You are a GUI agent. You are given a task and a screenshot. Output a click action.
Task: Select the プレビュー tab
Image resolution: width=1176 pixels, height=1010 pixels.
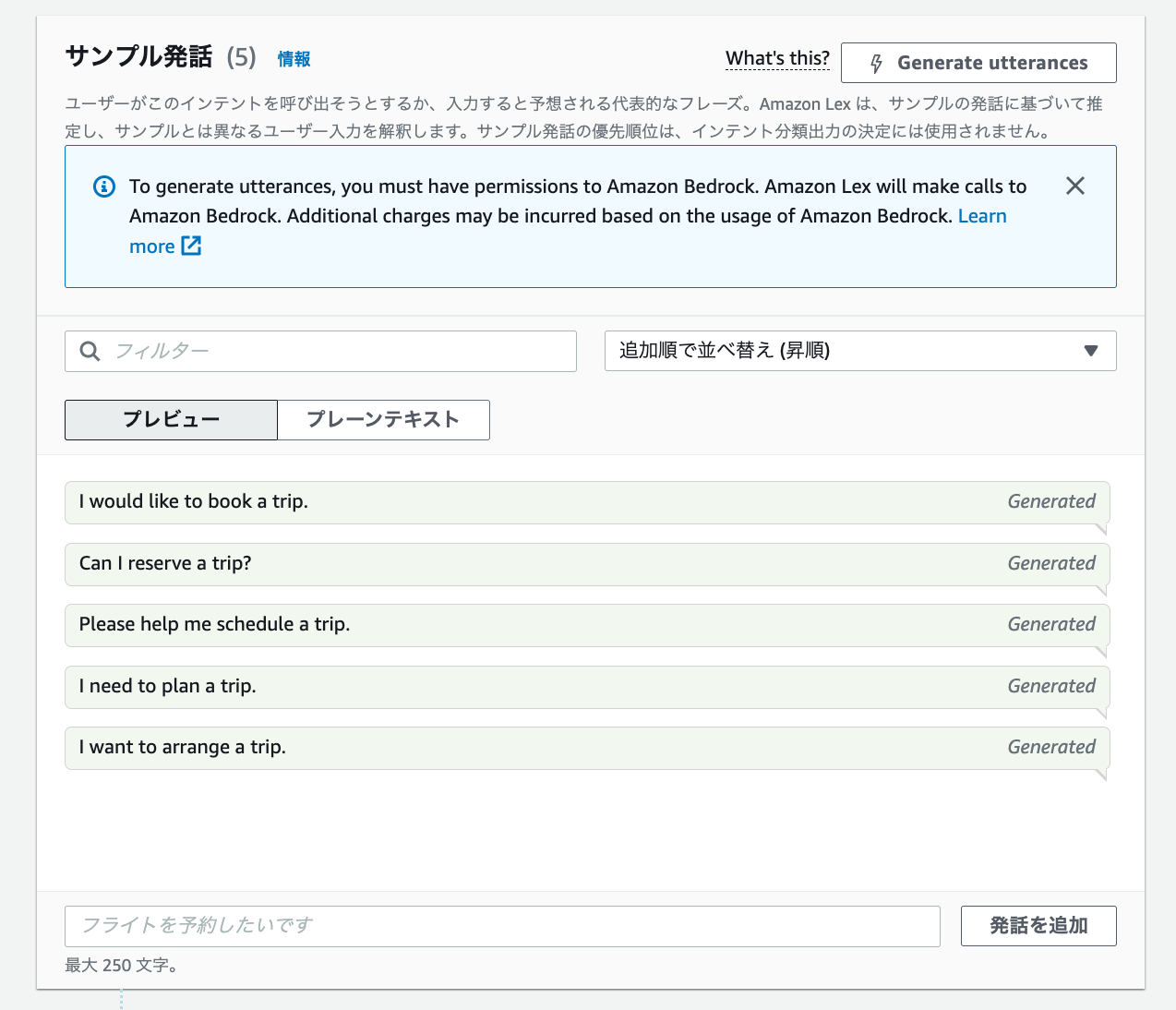(170, 420)
